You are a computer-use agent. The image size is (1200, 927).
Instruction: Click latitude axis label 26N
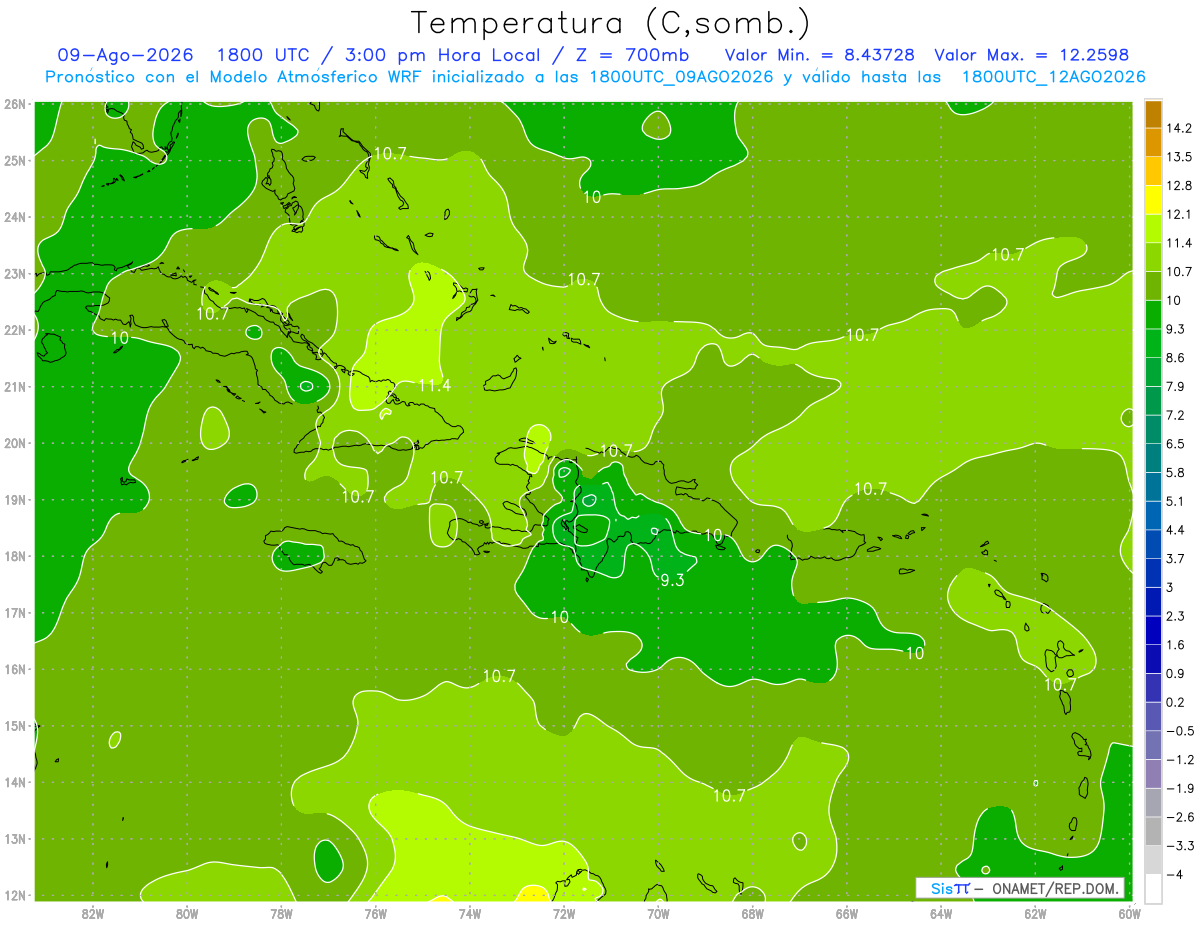(14, 103)
